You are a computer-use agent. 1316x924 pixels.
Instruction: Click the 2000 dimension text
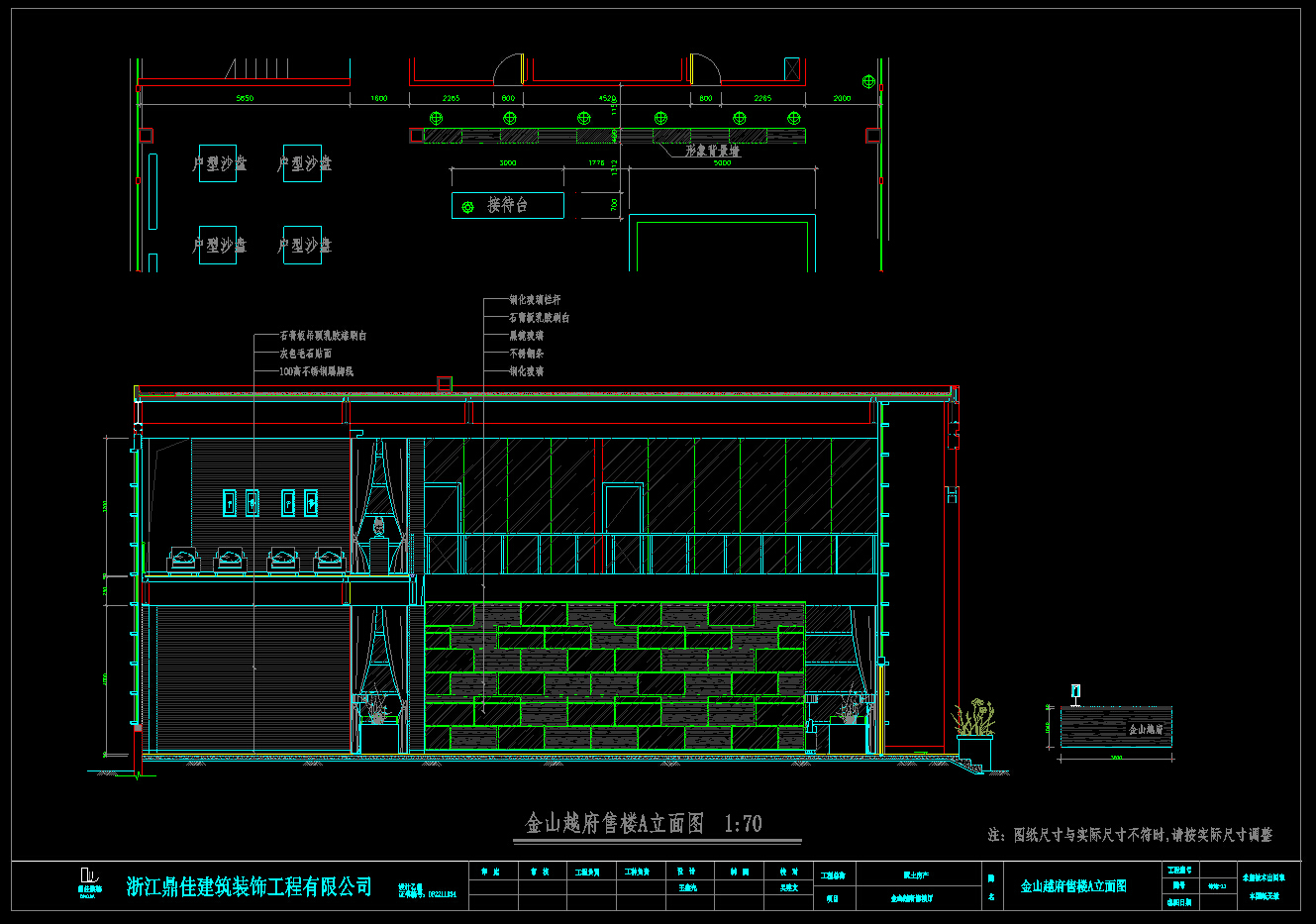click(842, 98)
